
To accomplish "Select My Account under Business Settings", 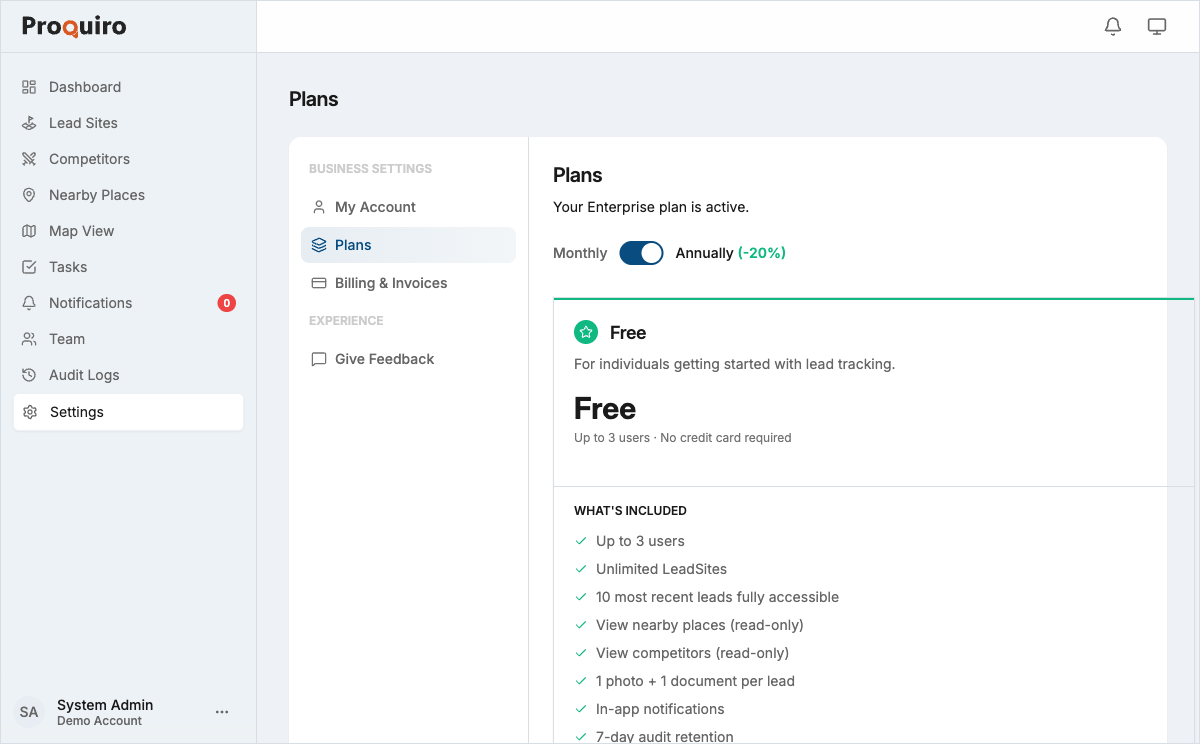I will tap(377, 206).
